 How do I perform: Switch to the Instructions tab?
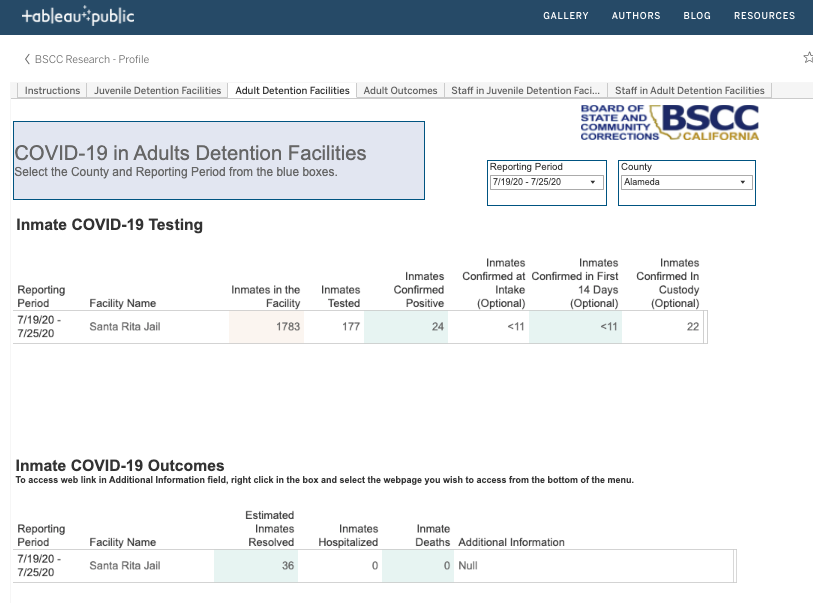tap(52, 91)
